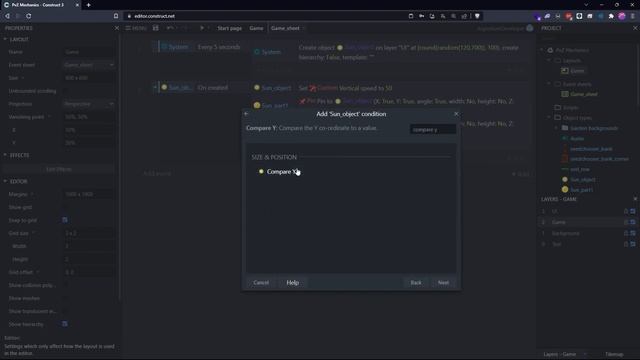Click the redo icon in toolbar
The image size is (640, 360).
(184, 28)
